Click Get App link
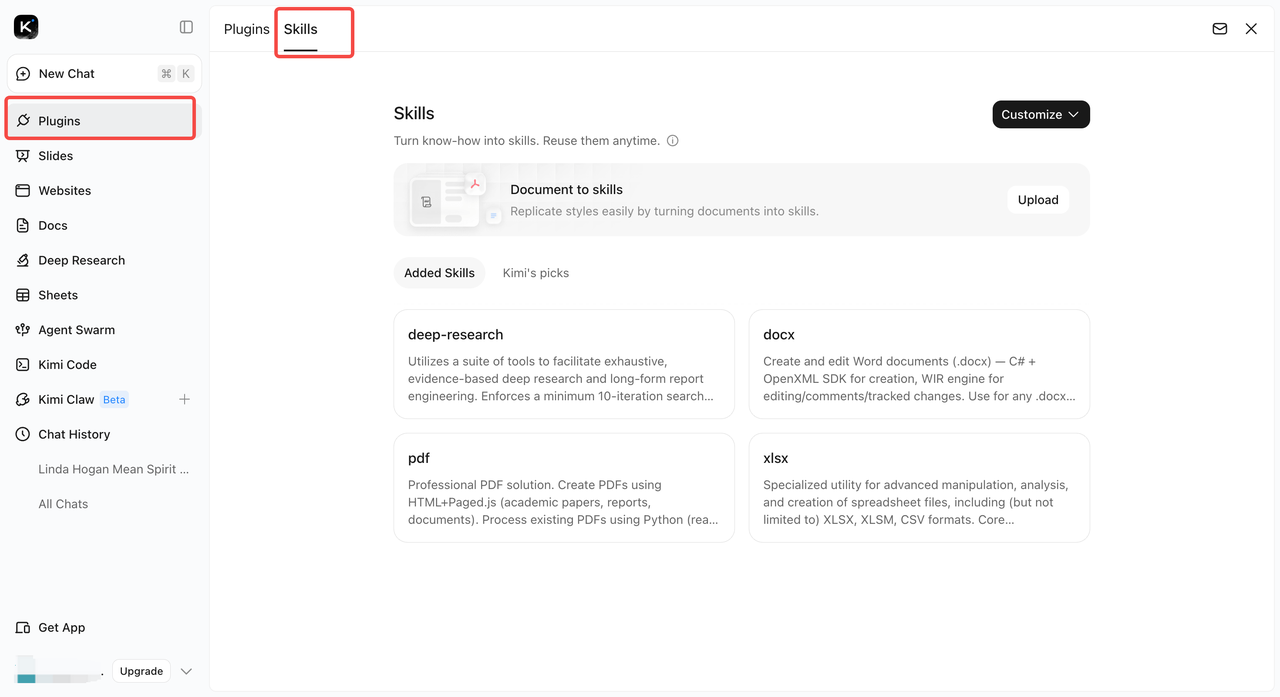 (62, 628)
